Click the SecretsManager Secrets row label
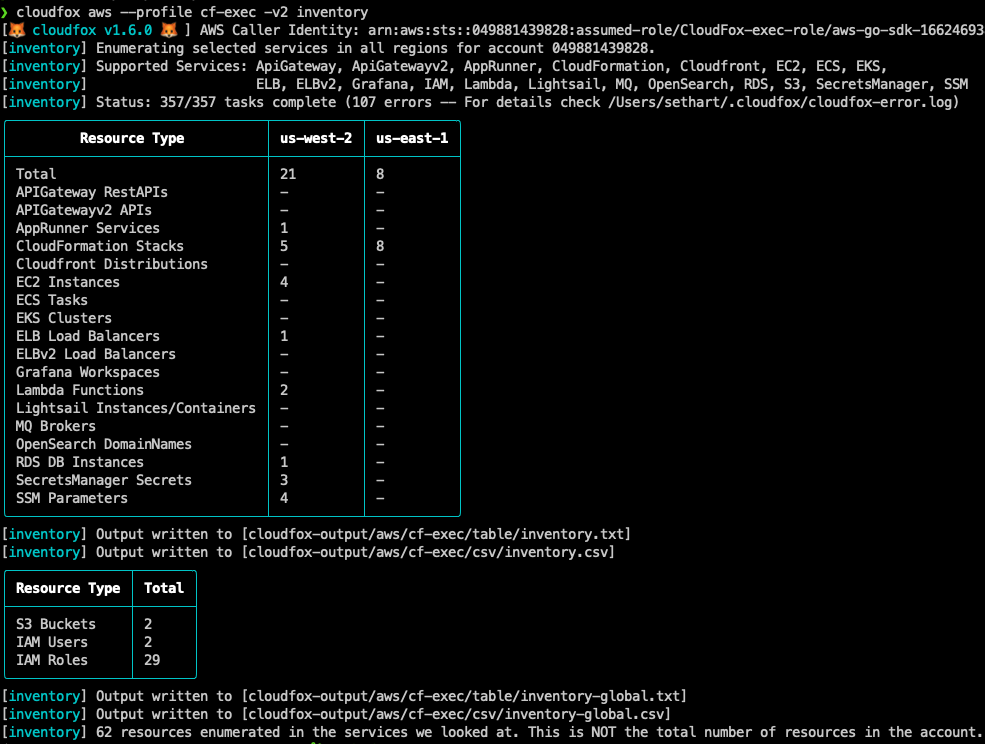This screenshot has width=985, height=744. pos(104,480)
